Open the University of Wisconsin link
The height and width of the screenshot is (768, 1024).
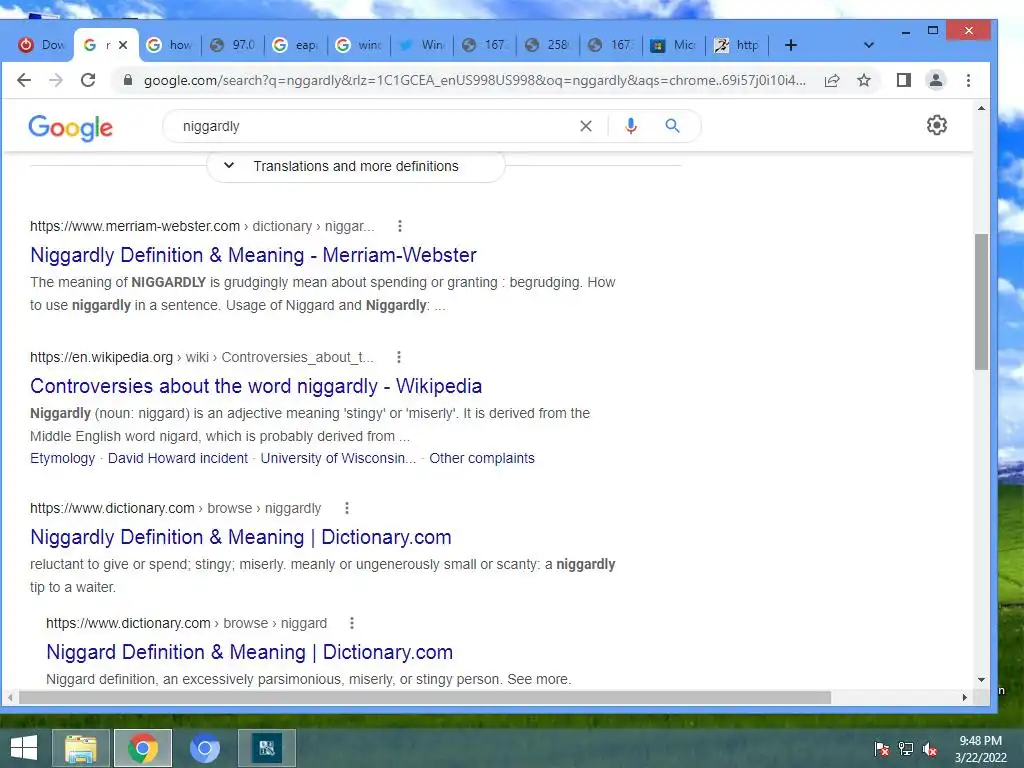338,458
